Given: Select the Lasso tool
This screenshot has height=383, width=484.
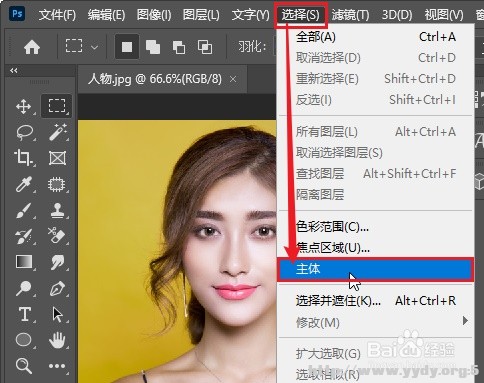Looking at the screenshot, I should 24,132.
